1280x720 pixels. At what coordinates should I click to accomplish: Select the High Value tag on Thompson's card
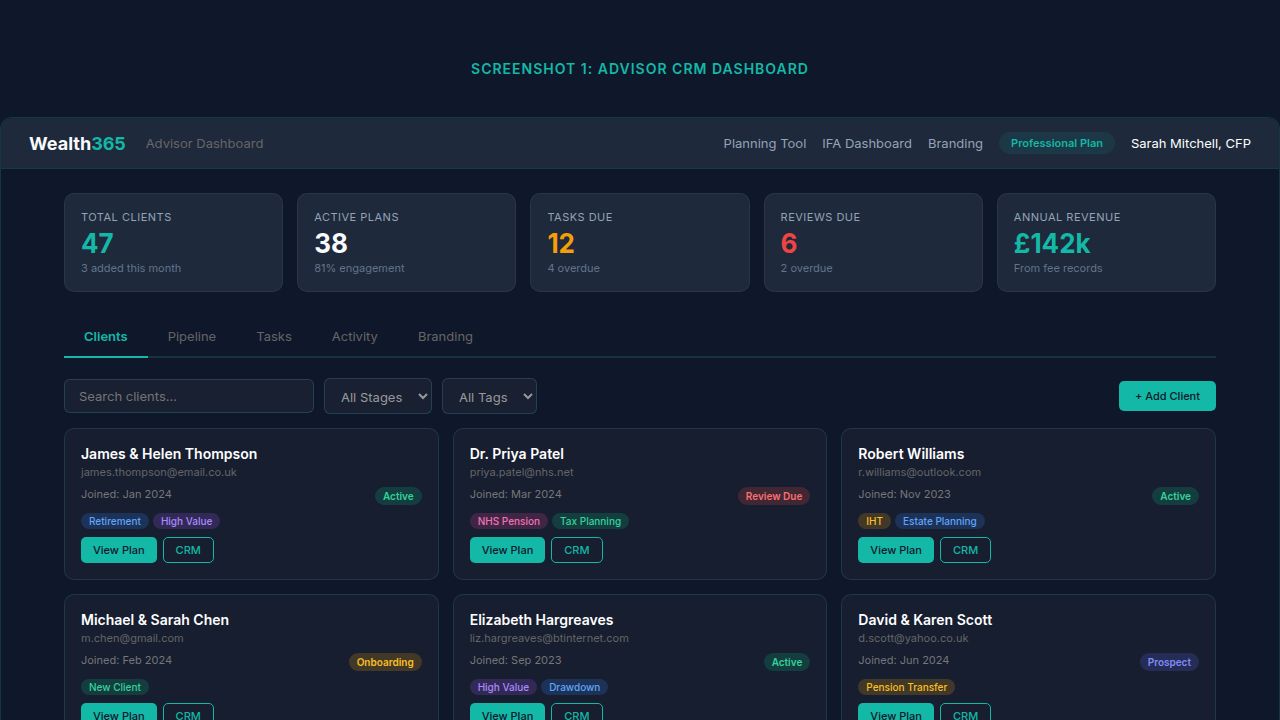[x=186, y=521]
